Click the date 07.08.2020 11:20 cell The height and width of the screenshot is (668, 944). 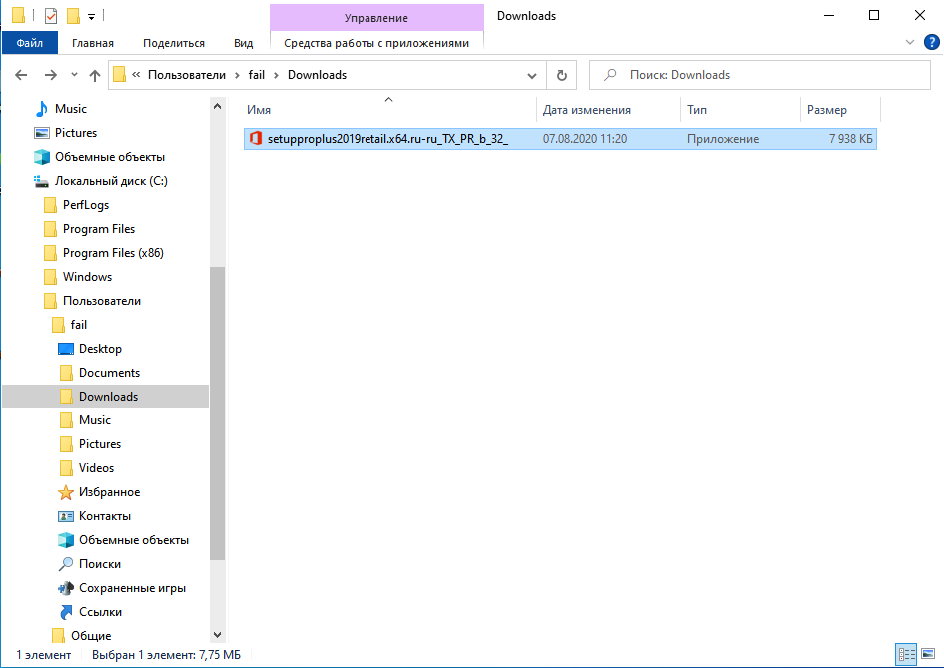pos(585,138)
